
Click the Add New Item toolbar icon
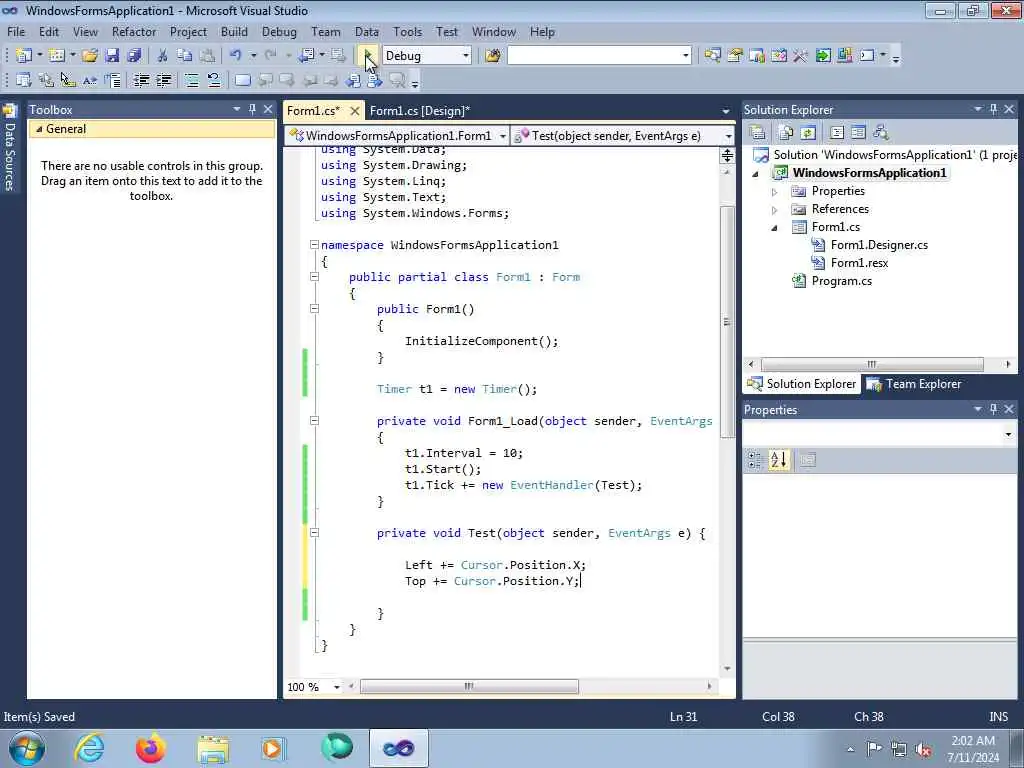[57, 56]
